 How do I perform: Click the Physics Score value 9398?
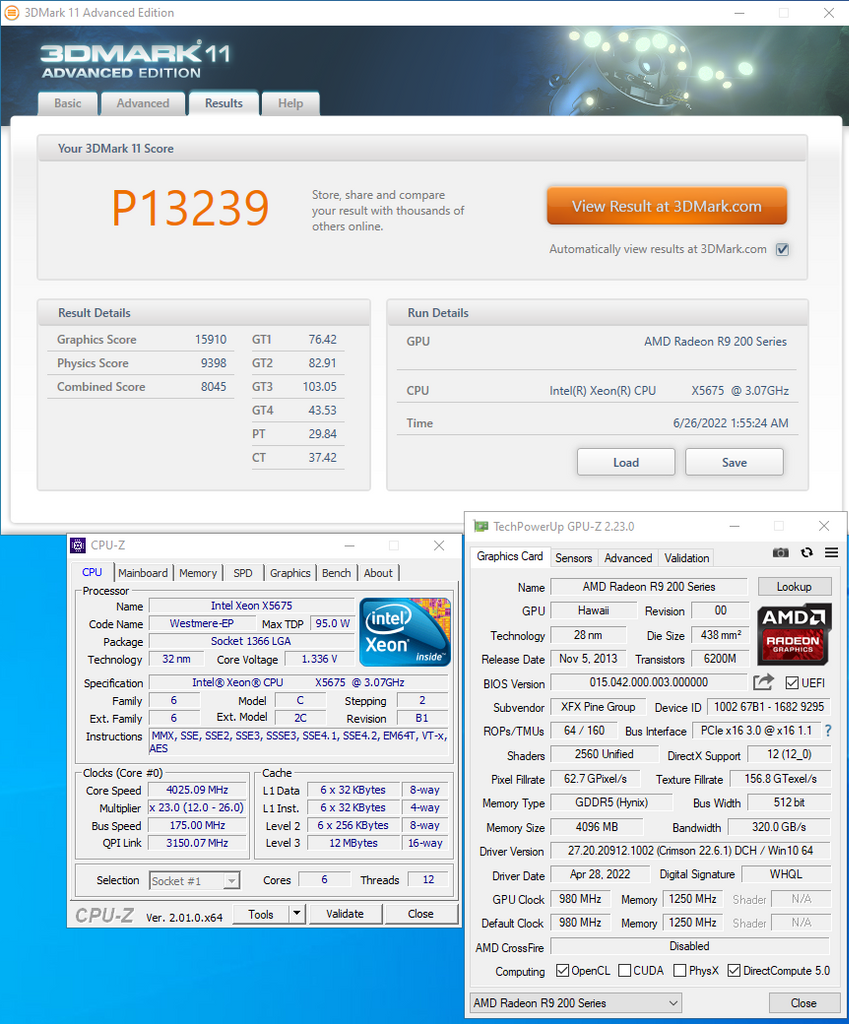[214, 363]
